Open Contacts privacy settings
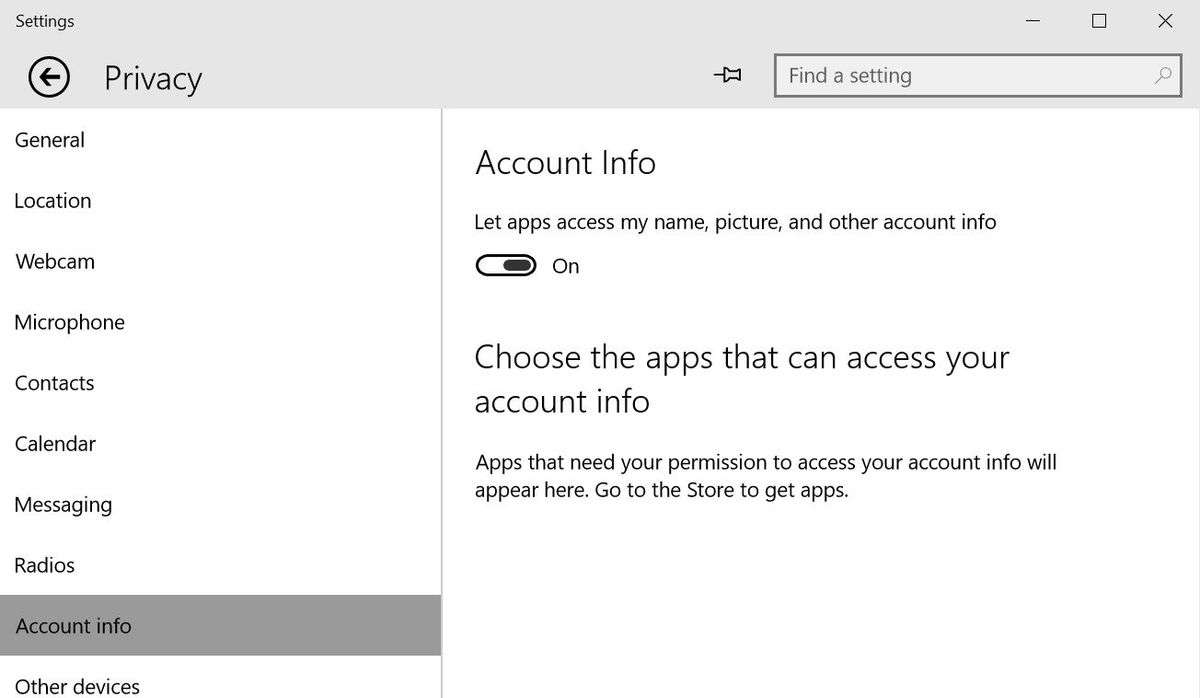The height and width of the screenshot is (698, 1200). [x=54, y=383]
